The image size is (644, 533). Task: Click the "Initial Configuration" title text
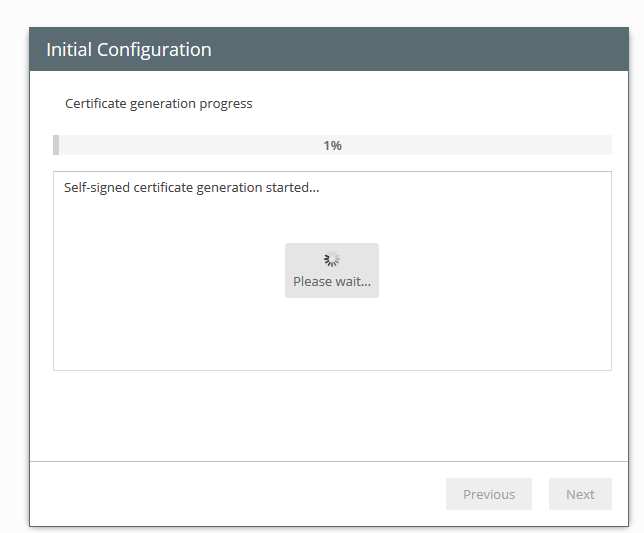pyautogui.click(x=128, y=50)
